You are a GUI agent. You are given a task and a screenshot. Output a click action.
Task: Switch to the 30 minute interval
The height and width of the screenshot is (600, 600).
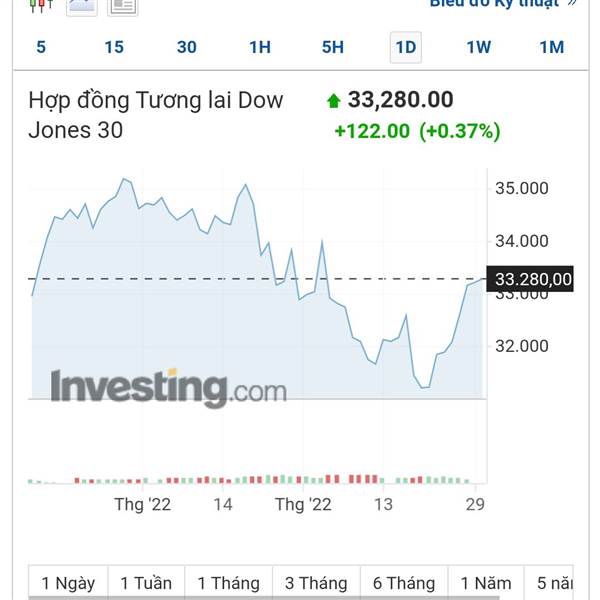187,47
